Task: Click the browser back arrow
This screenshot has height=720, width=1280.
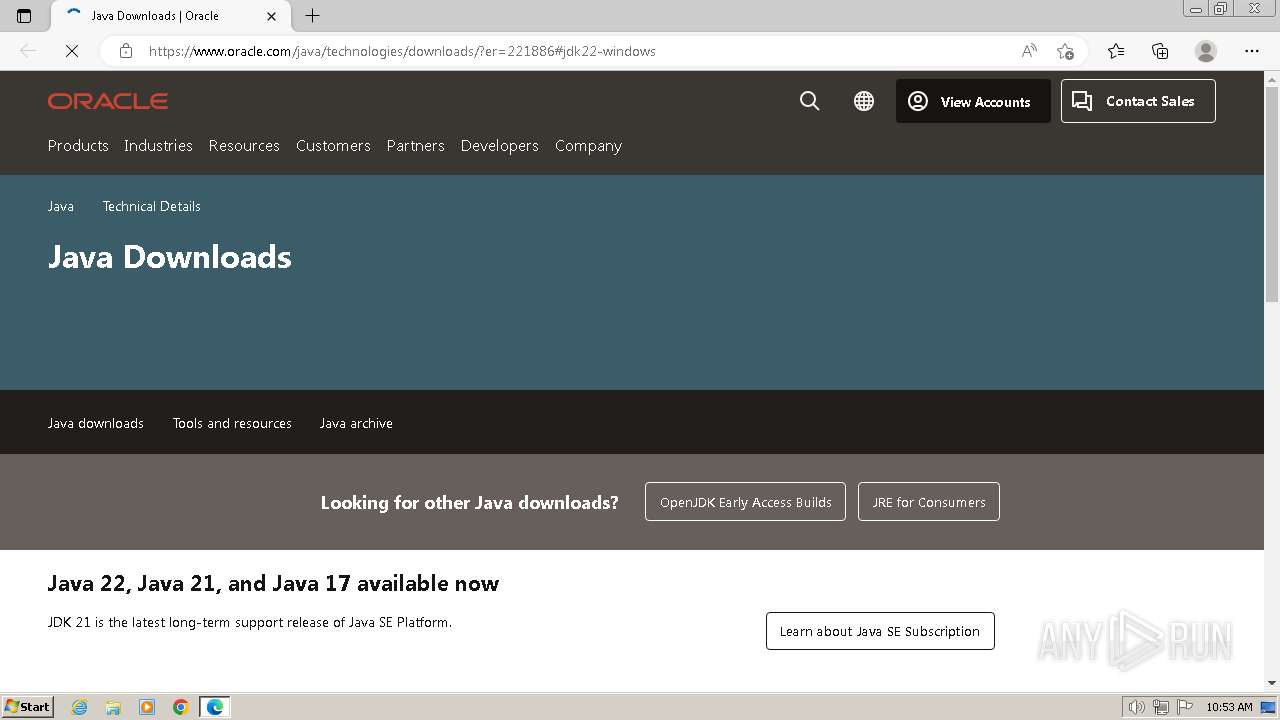Action: pos(28,51)
